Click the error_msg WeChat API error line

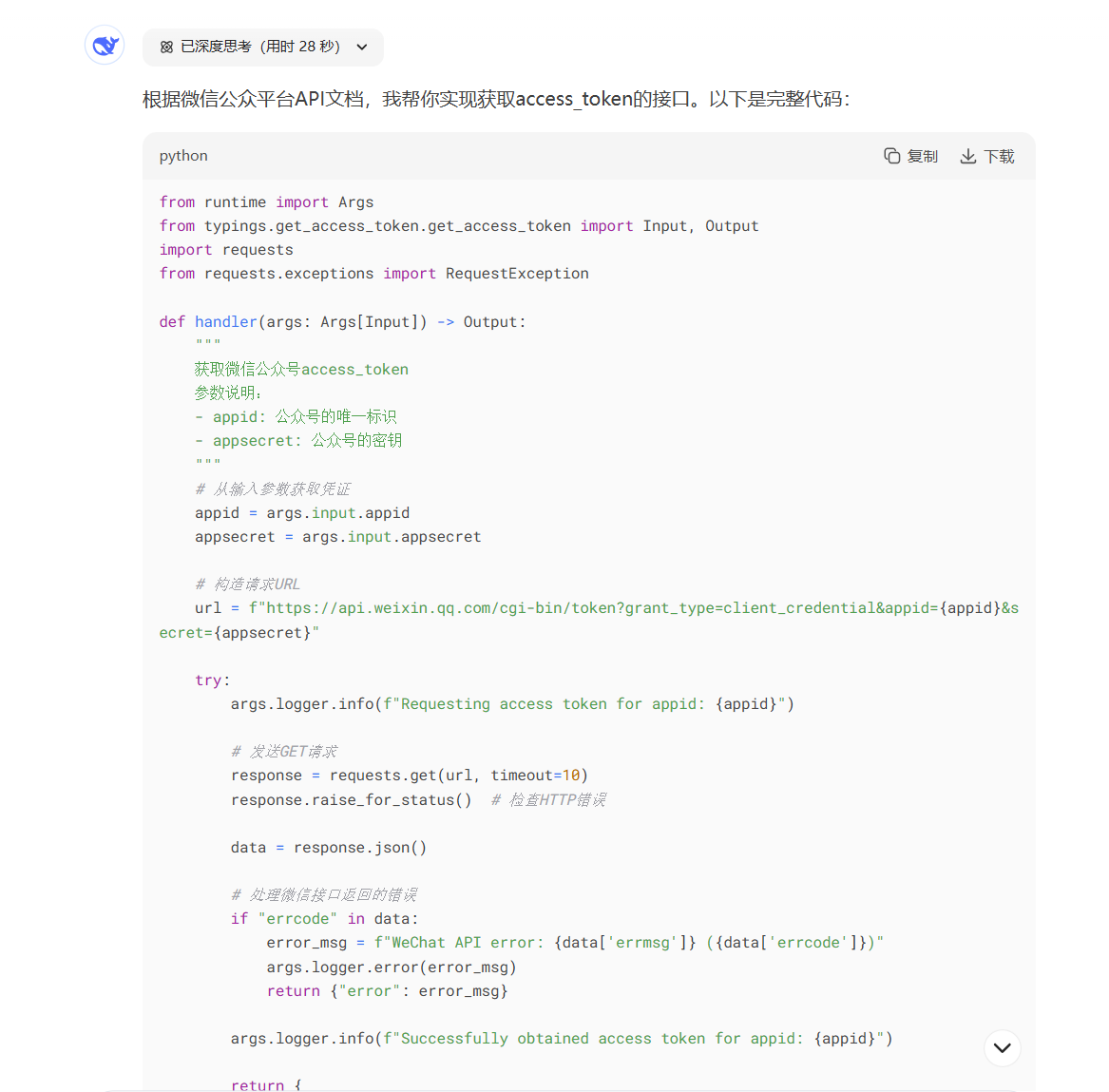coord(575,943)
